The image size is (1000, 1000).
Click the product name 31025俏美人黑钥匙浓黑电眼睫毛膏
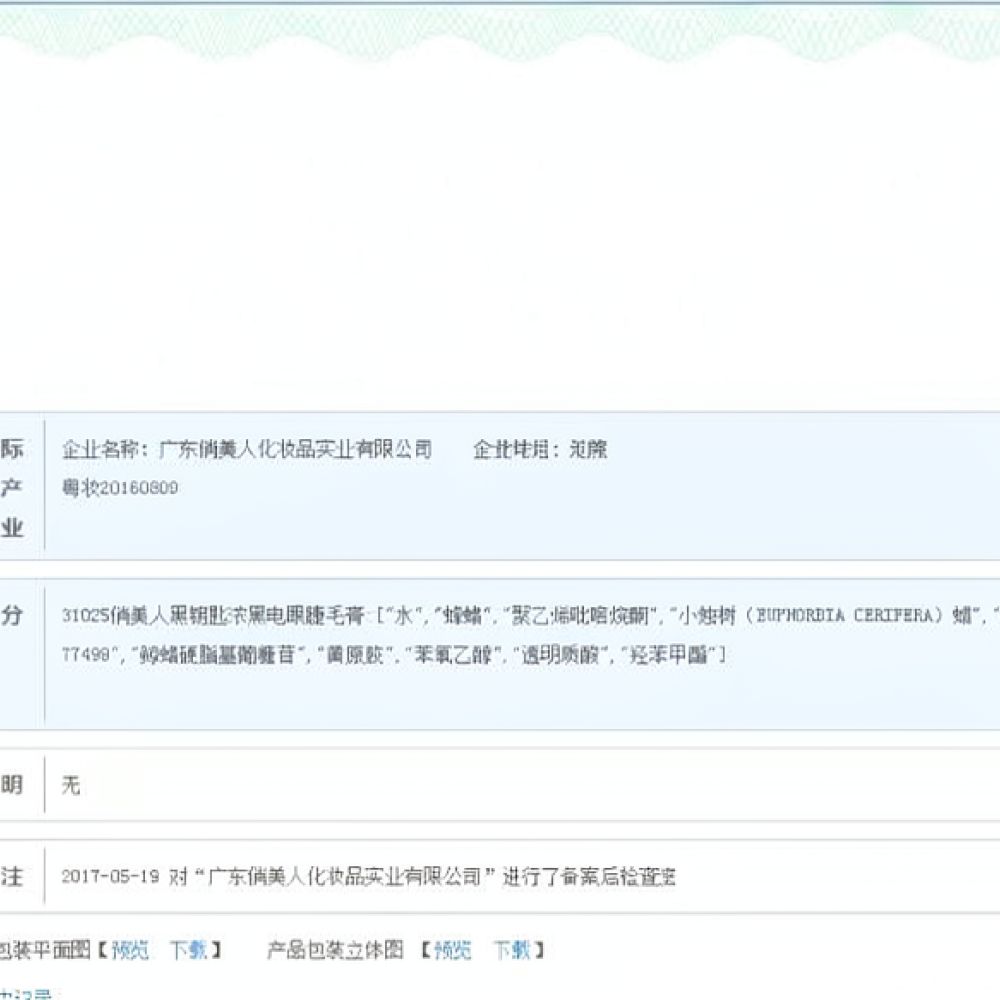click(x=213, y=615)
